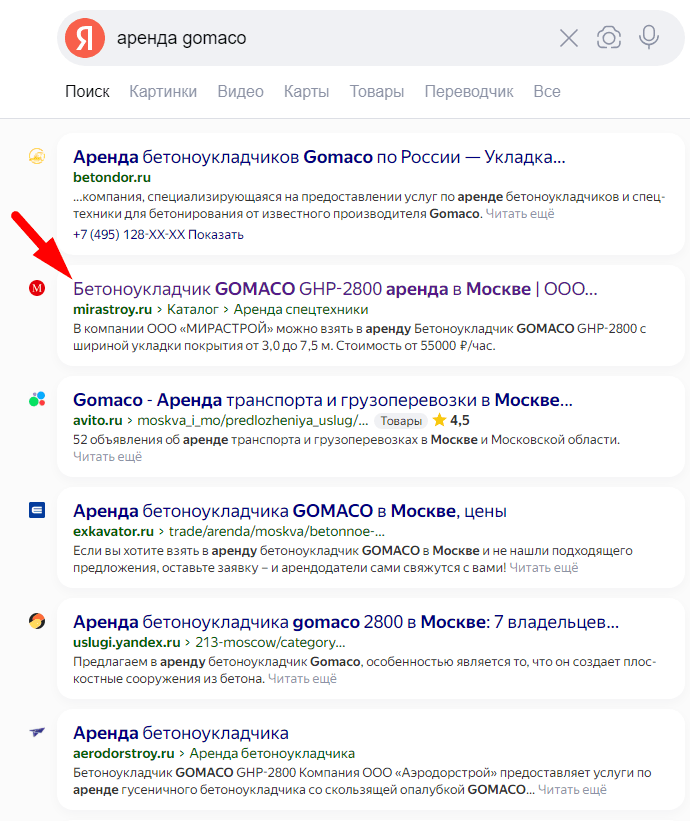Click Читать ещё in exkavator.ru snippet
This screenshot has width=690, height=821.
[x=543, y=568]
